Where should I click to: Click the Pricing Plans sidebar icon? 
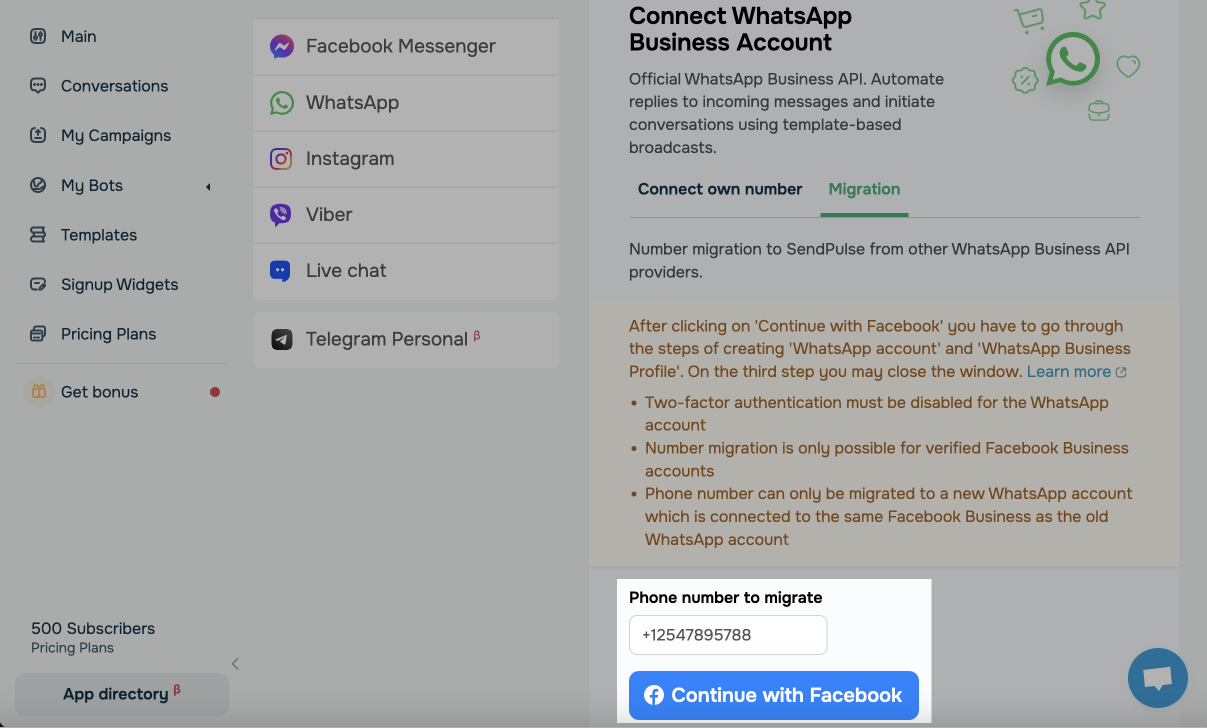pos(38,334)
